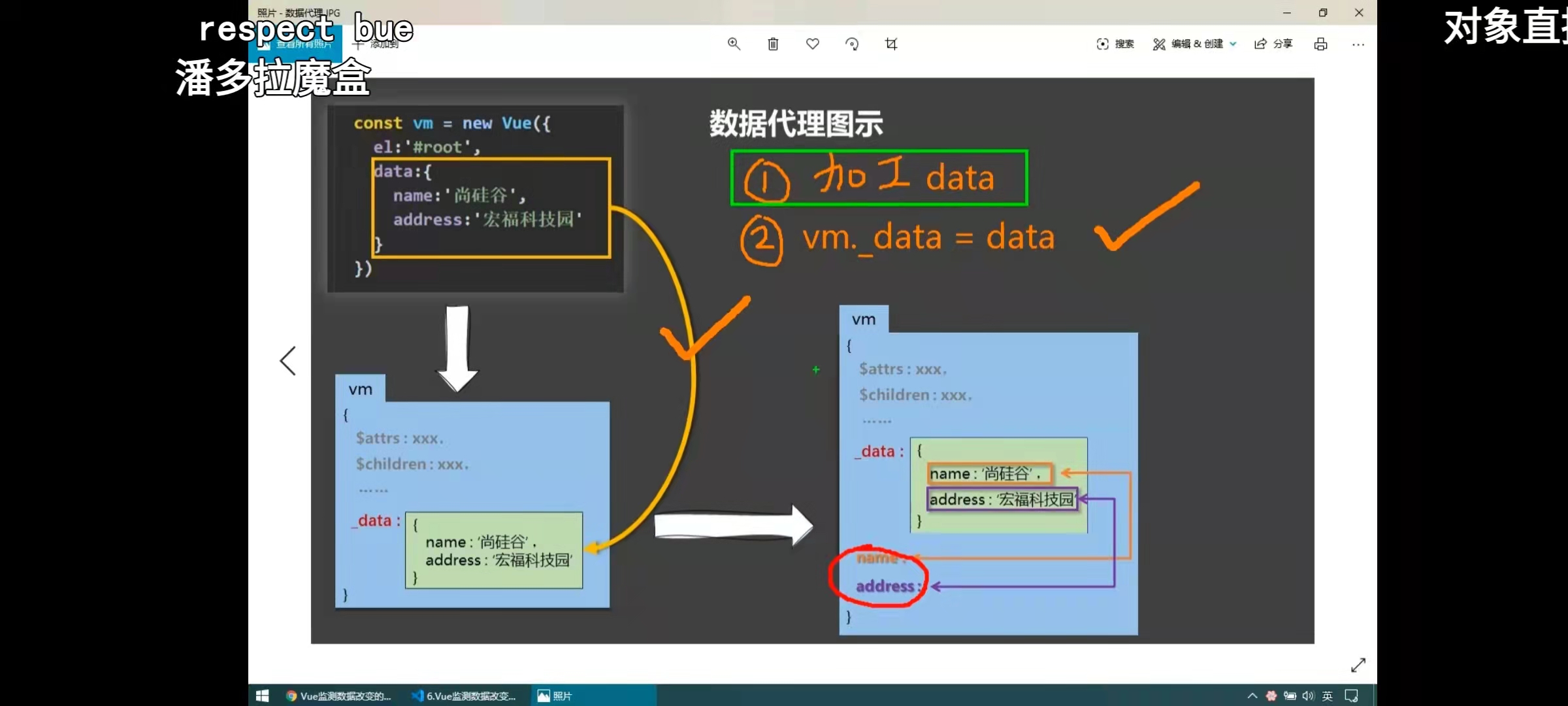The image size is (1568, 706).
Task: Open the three-dots more options menu
Action: (x=1358, y=44)
